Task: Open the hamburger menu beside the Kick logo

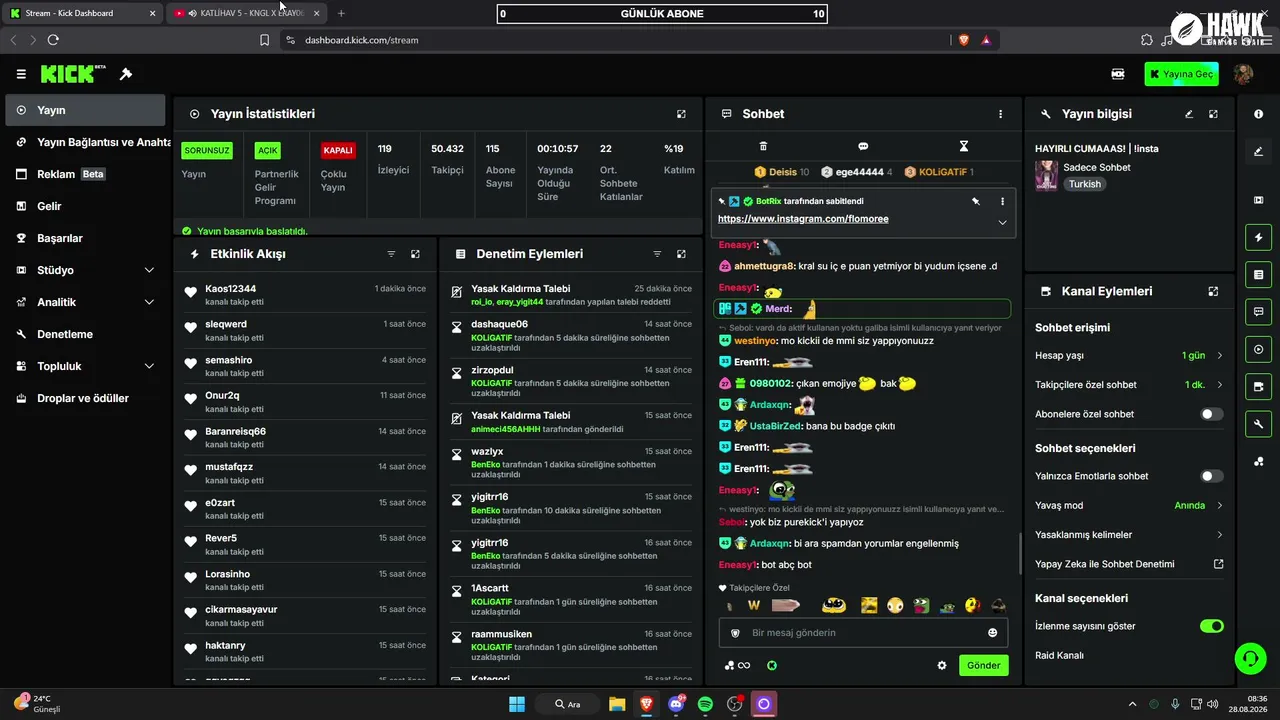Action: coord(21,74)
